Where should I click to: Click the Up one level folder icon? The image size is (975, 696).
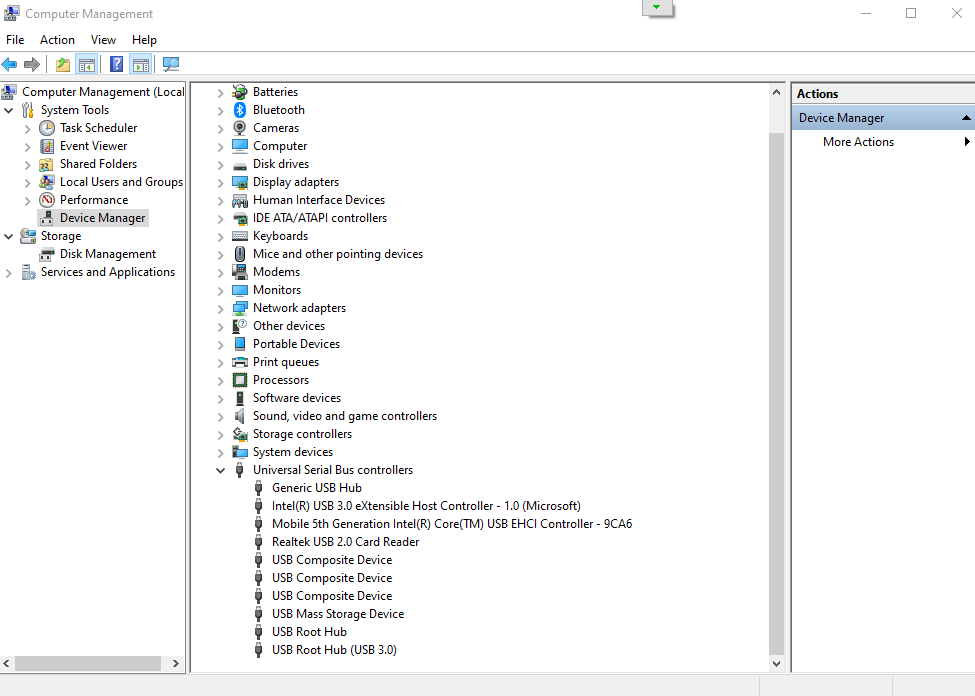point(63,64)
